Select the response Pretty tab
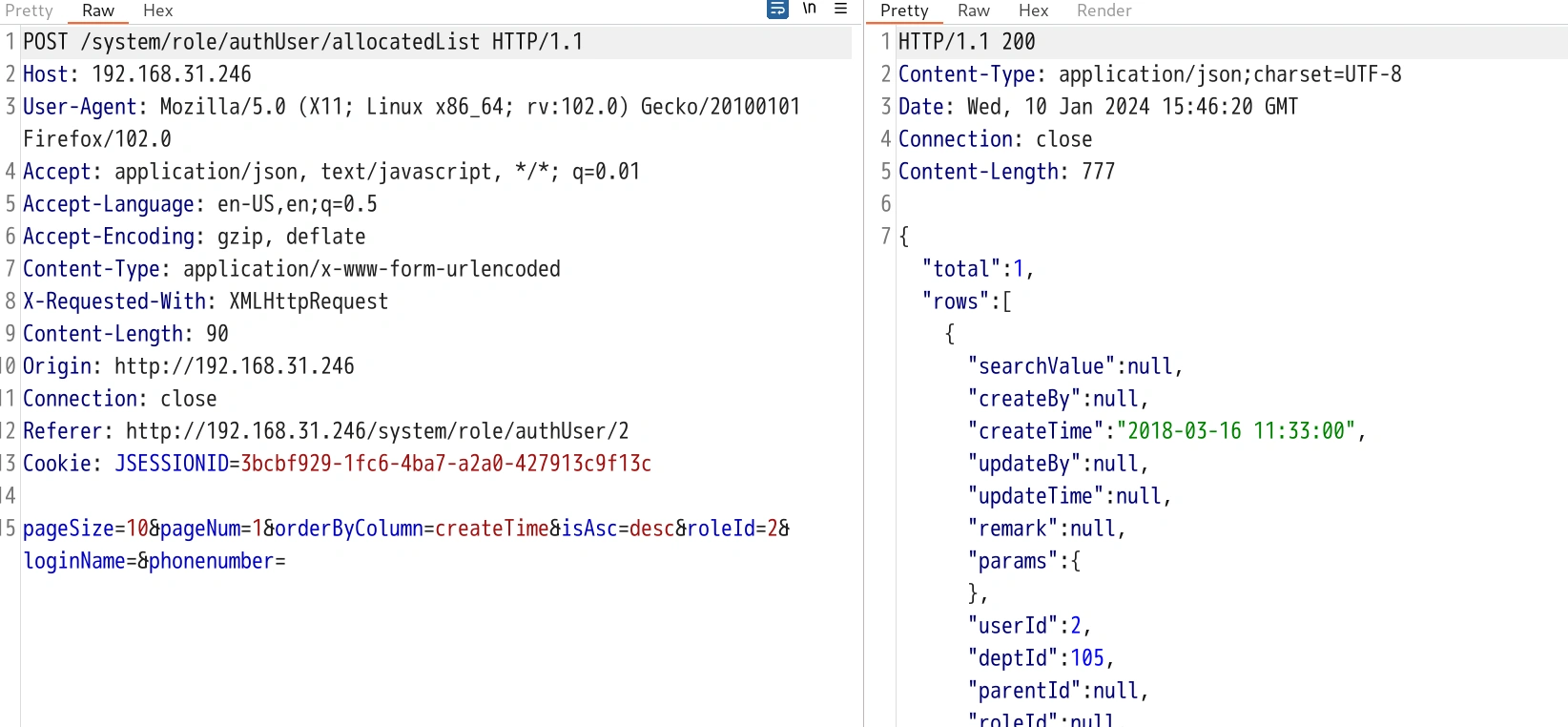Viewport: 1568px width, 727px height. tap(903, 10)
